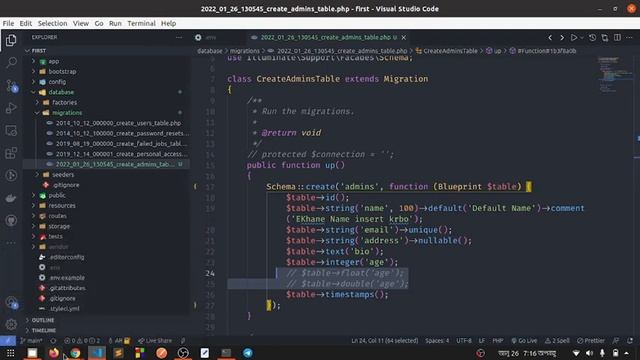Open the Manage gear menu

11,324
